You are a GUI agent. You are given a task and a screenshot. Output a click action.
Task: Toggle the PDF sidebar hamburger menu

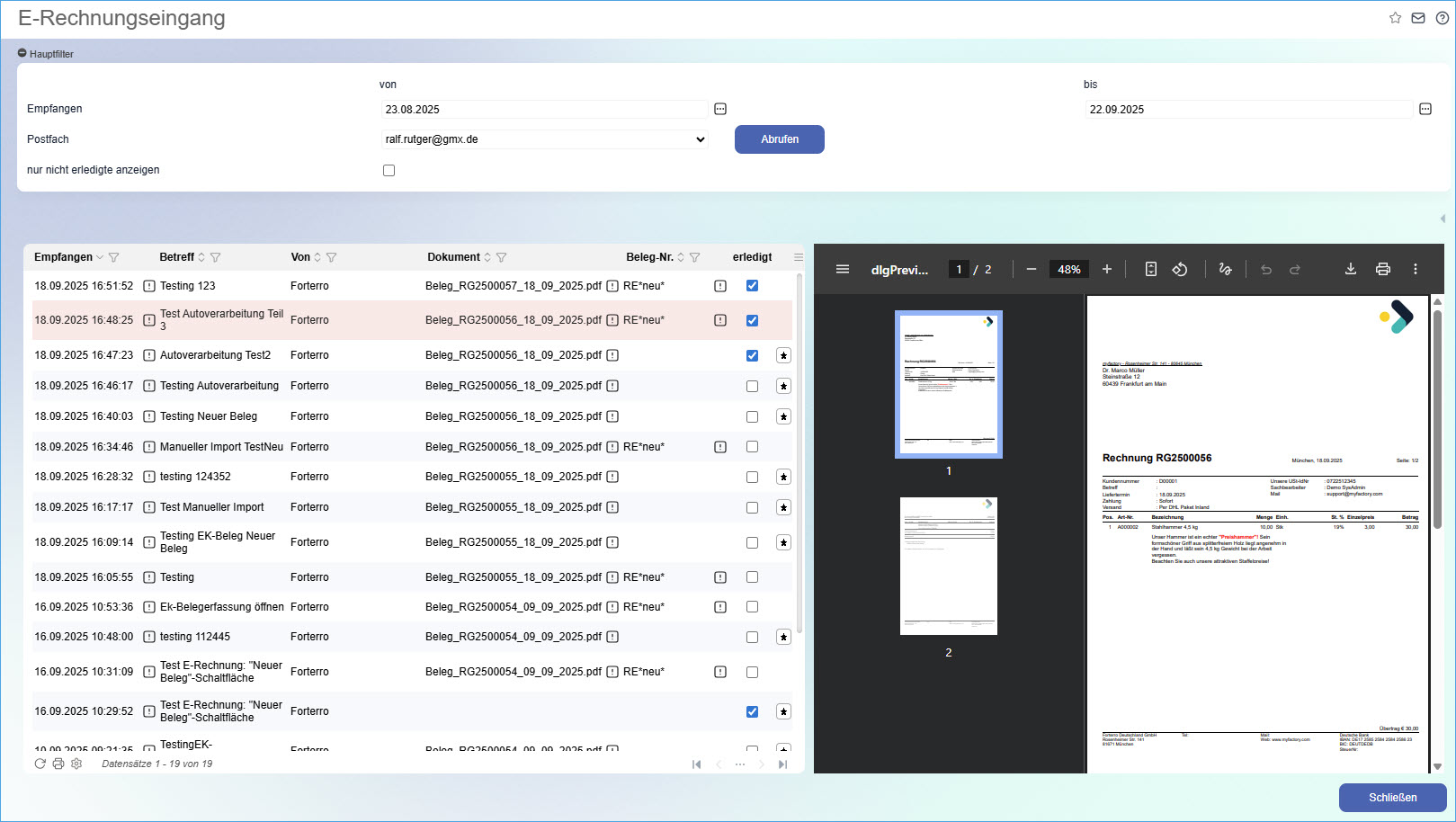[842, 269]
